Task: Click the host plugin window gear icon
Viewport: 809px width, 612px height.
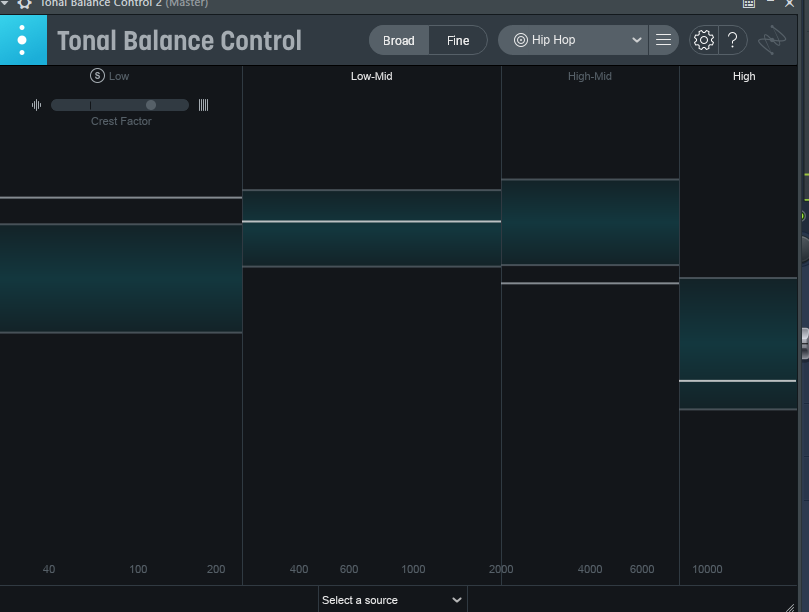Action: 24,4
